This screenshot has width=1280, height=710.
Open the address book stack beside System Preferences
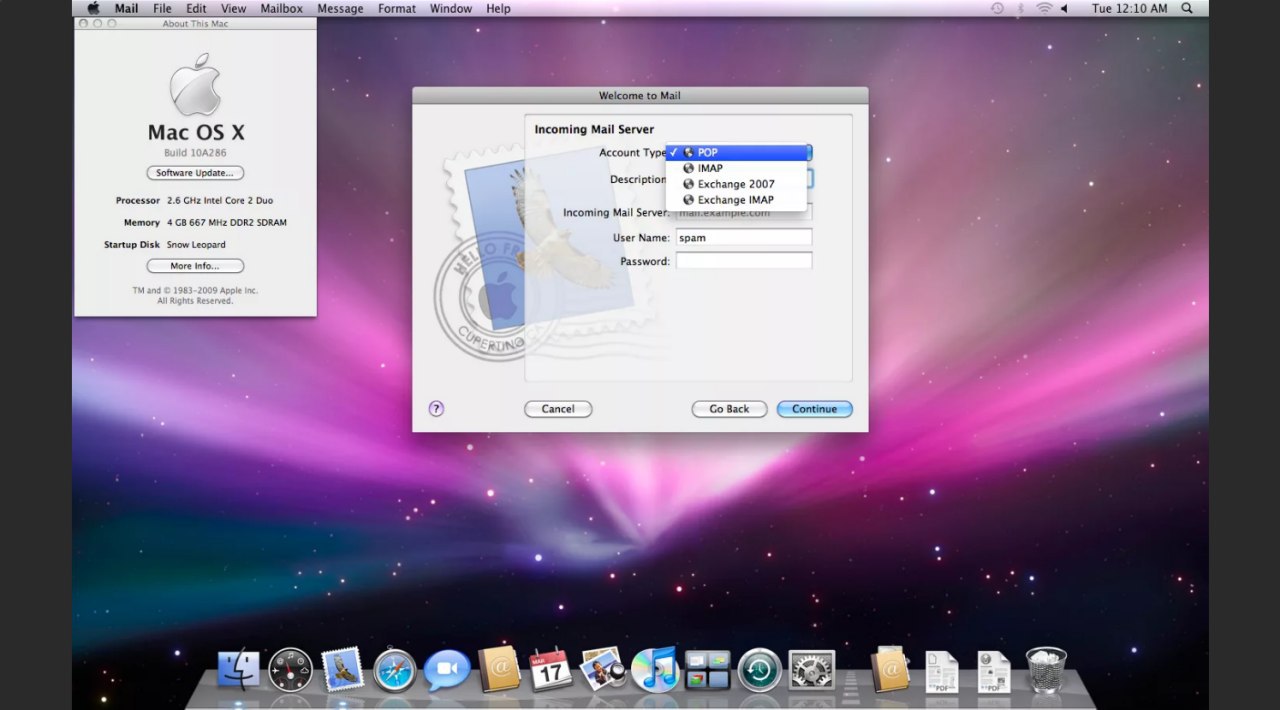point(890,669)
